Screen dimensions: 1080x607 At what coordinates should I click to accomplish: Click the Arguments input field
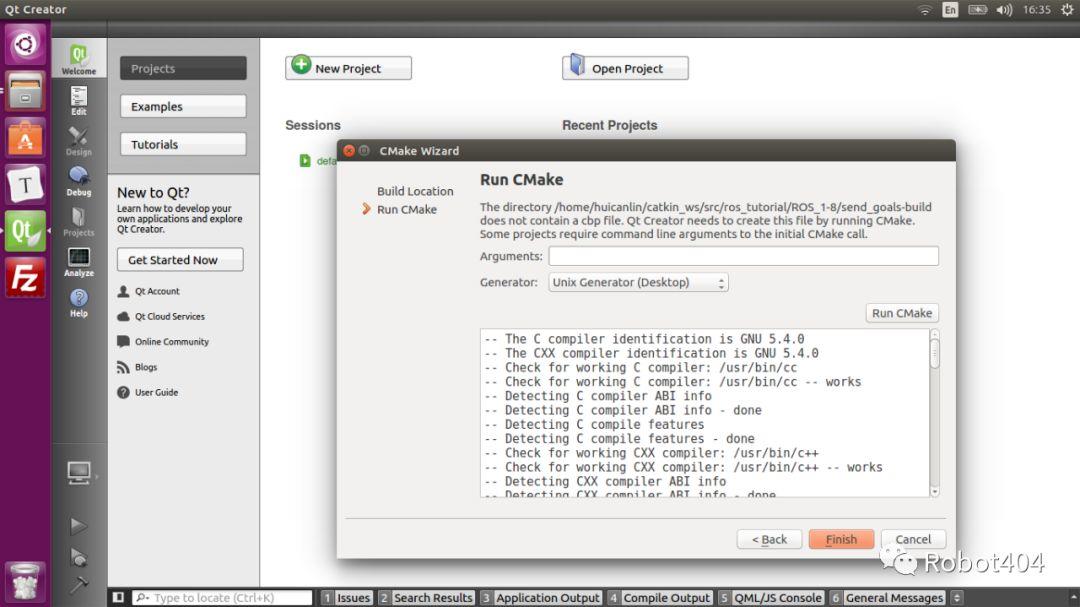(743, 256)
